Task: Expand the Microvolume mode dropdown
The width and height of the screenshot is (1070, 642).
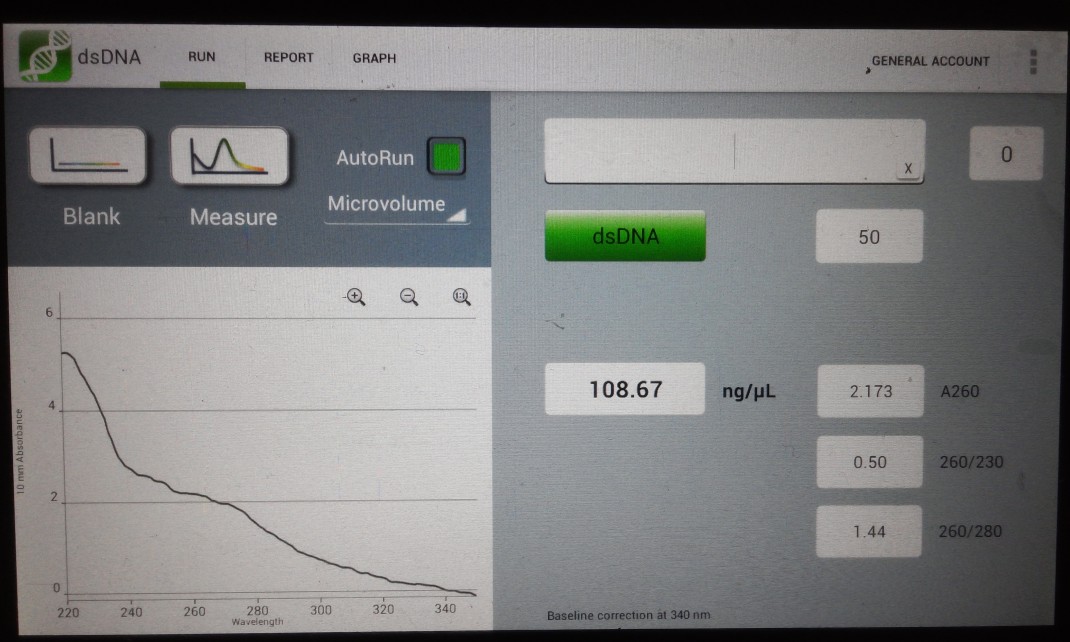Action: click(x=397, y=205)
